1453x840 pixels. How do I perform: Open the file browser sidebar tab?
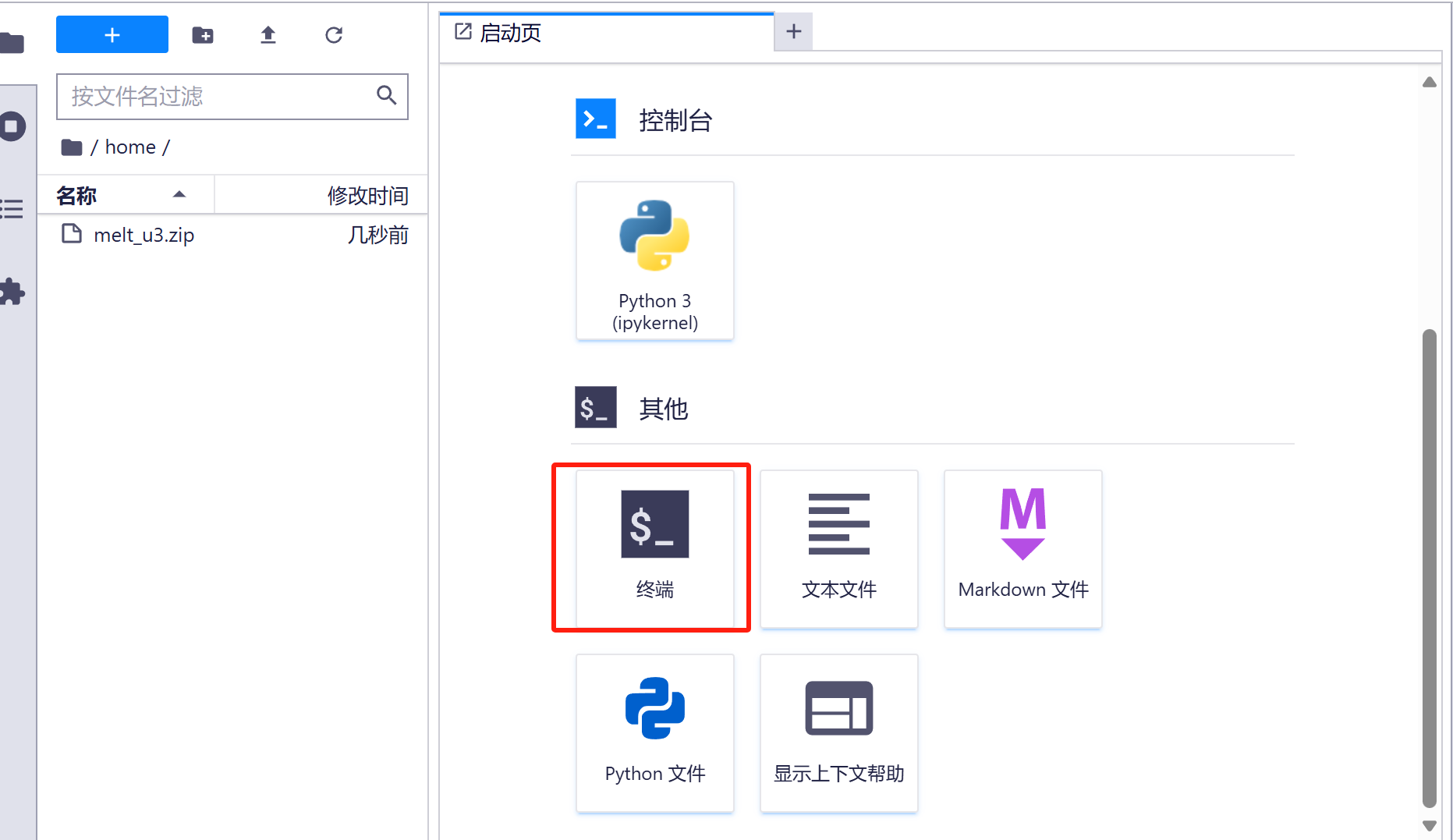click(12, 43)
